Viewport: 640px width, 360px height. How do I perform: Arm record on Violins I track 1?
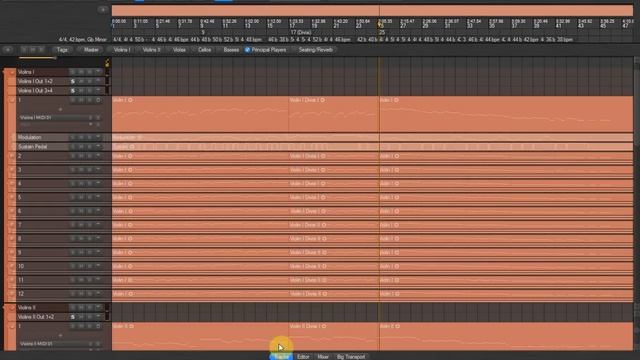click(x=90, y=100)
